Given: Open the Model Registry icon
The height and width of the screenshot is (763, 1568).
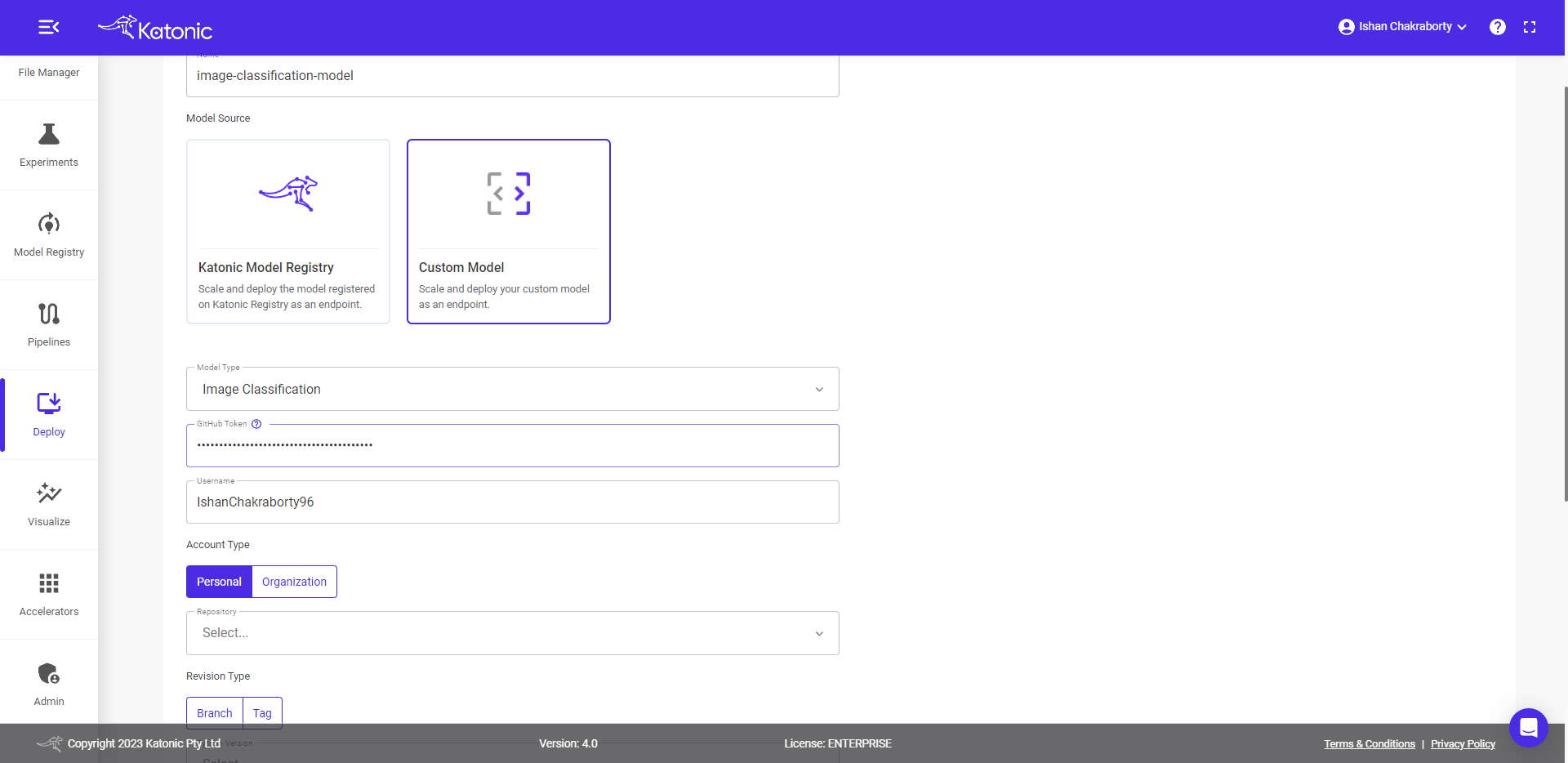Looking at the screenshot, I should (49, 224).
